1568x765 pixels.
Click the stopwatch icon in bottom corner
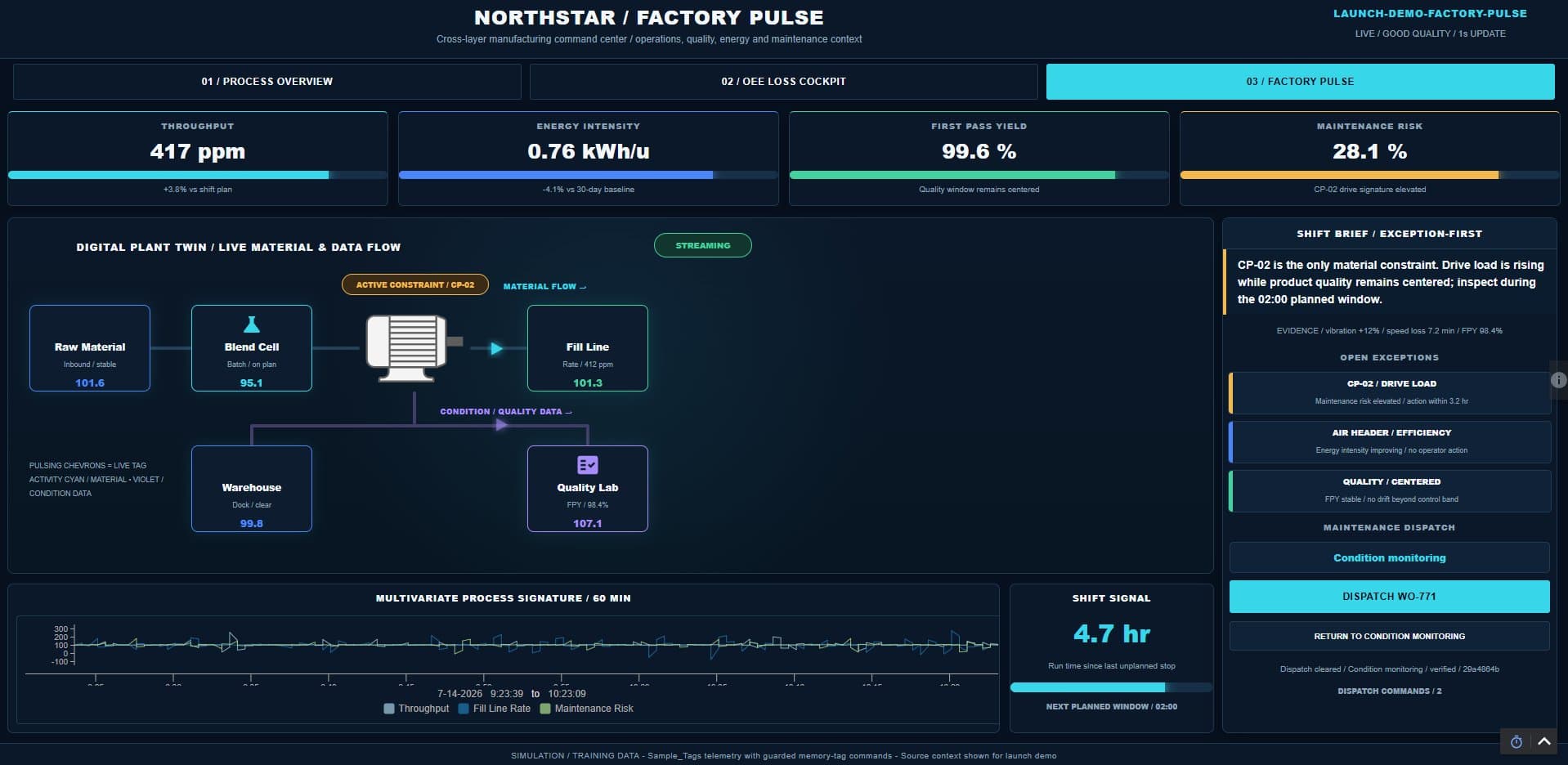tap(1516, 741)
